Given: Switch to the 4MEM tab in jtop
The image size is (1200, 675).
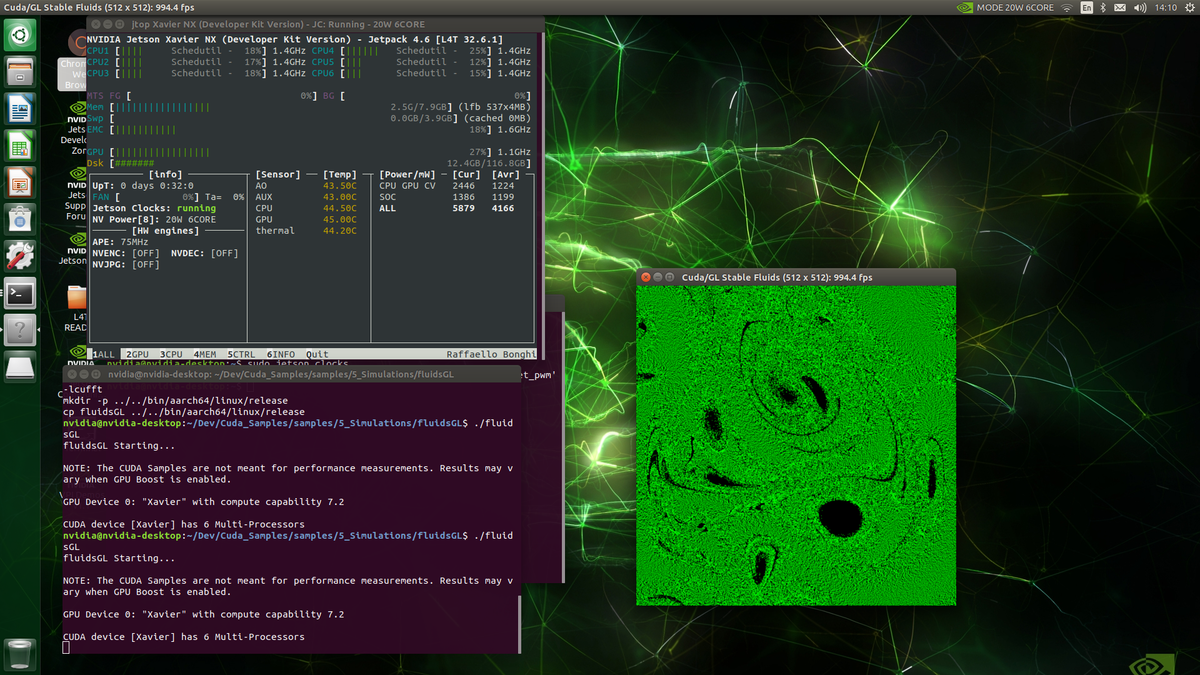Looking at the screenshot, I should point(205,354).
